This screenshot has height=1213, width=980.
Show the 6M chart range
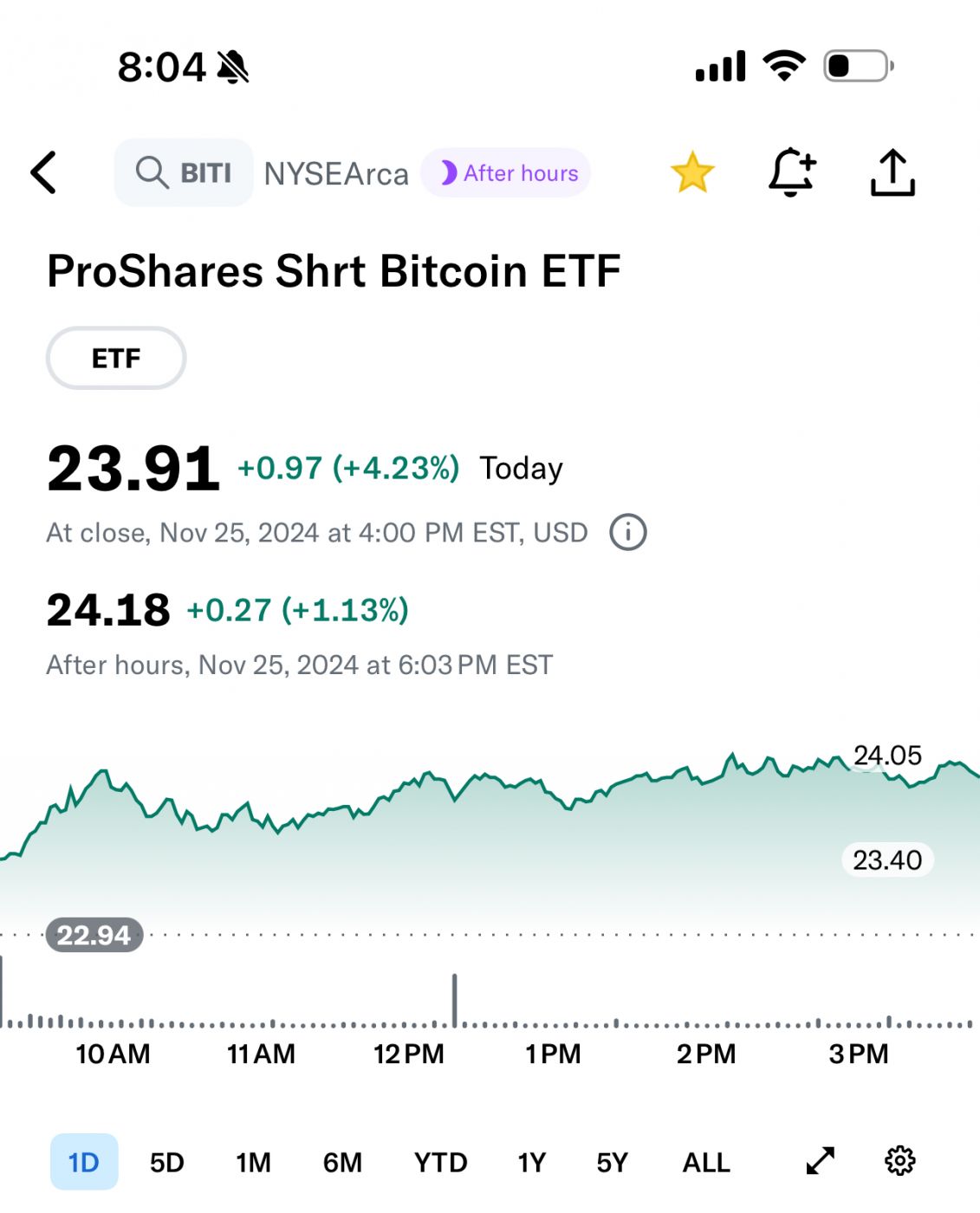342,1162
